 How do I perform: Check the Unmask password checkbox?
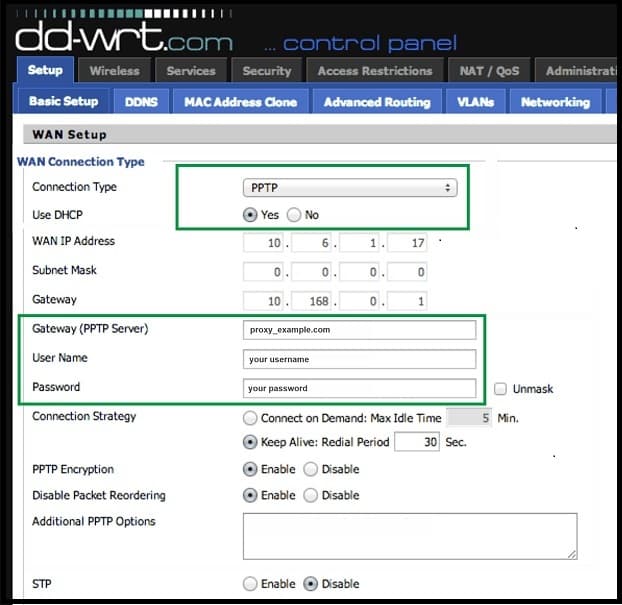point(500,389)
